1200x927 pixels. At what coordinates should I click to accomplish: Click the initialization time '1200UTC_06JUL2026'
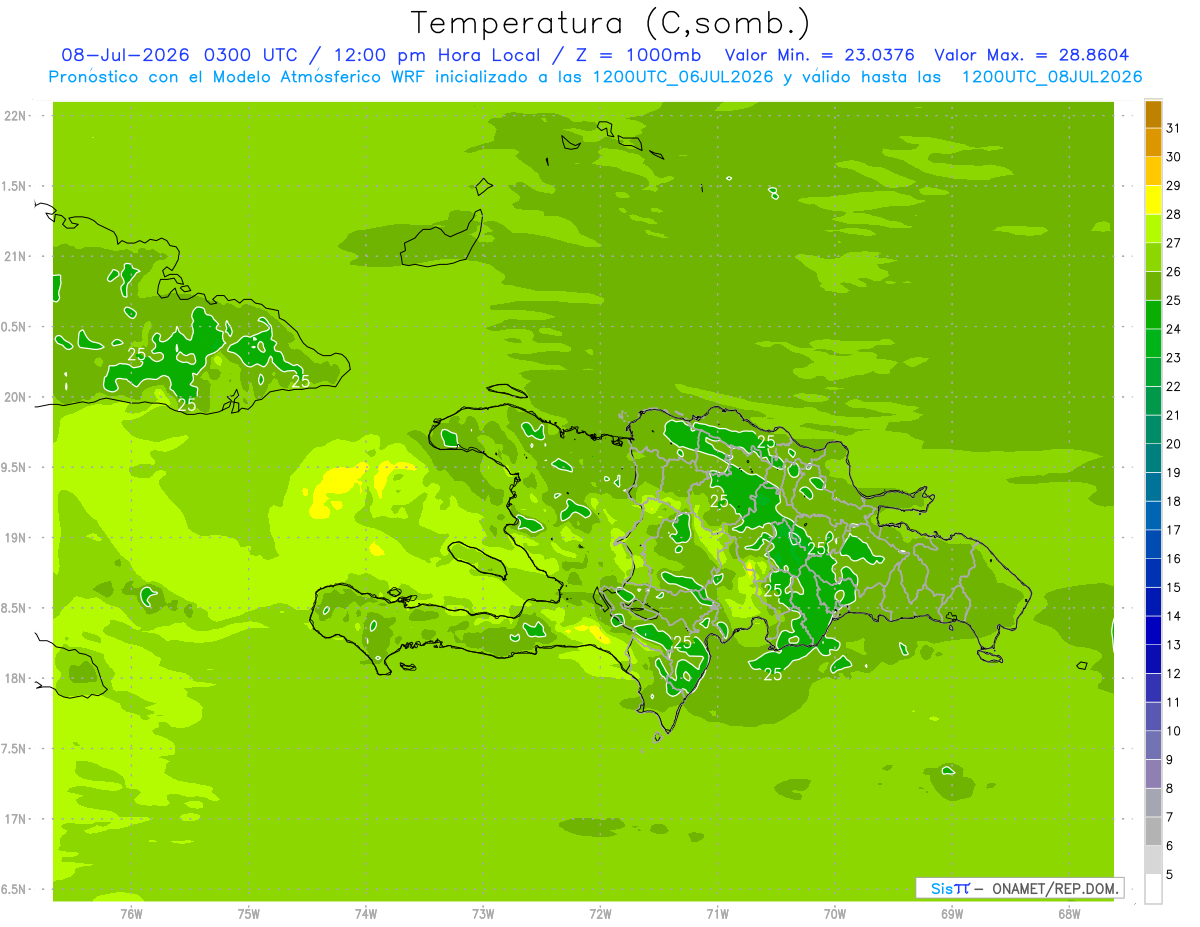[x=683, y=77]
